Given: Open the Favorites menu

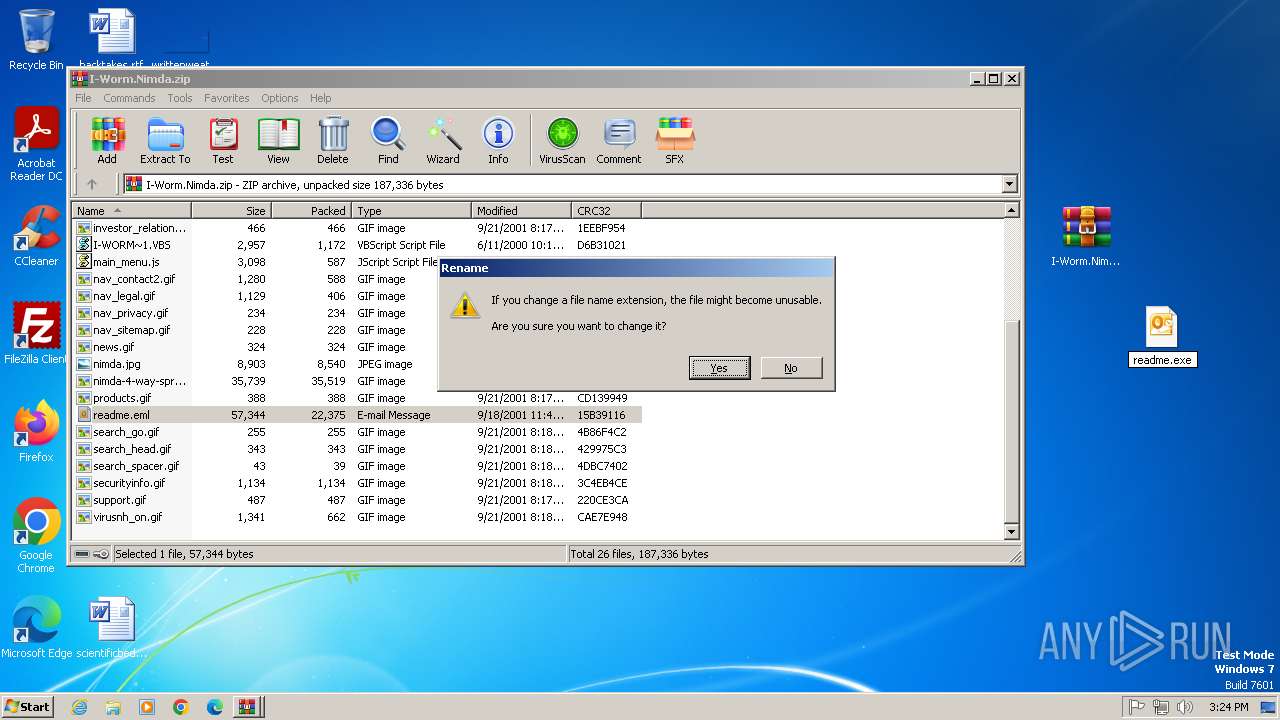Looking at the screenshot, I should tap(227, 98).
